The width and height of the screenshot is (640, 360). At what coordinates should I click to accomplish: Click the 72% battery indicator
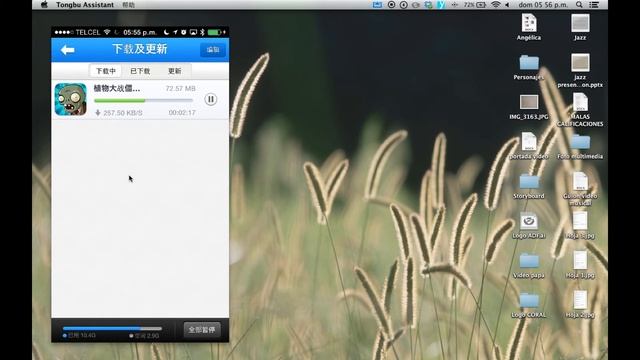point(474,4)
